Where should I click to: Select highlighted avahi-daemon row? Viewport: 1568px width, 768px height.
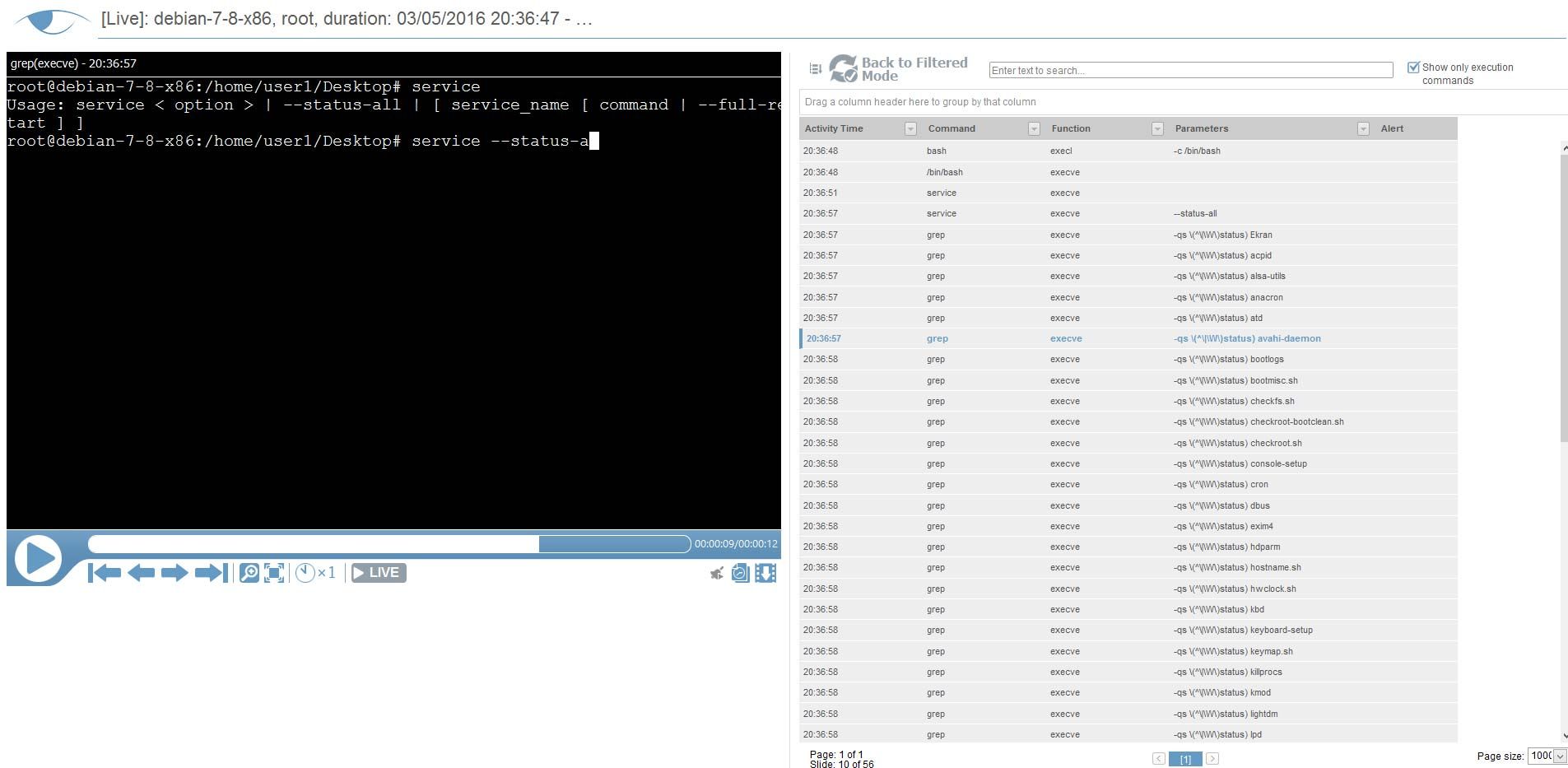tap(1128, 338)
